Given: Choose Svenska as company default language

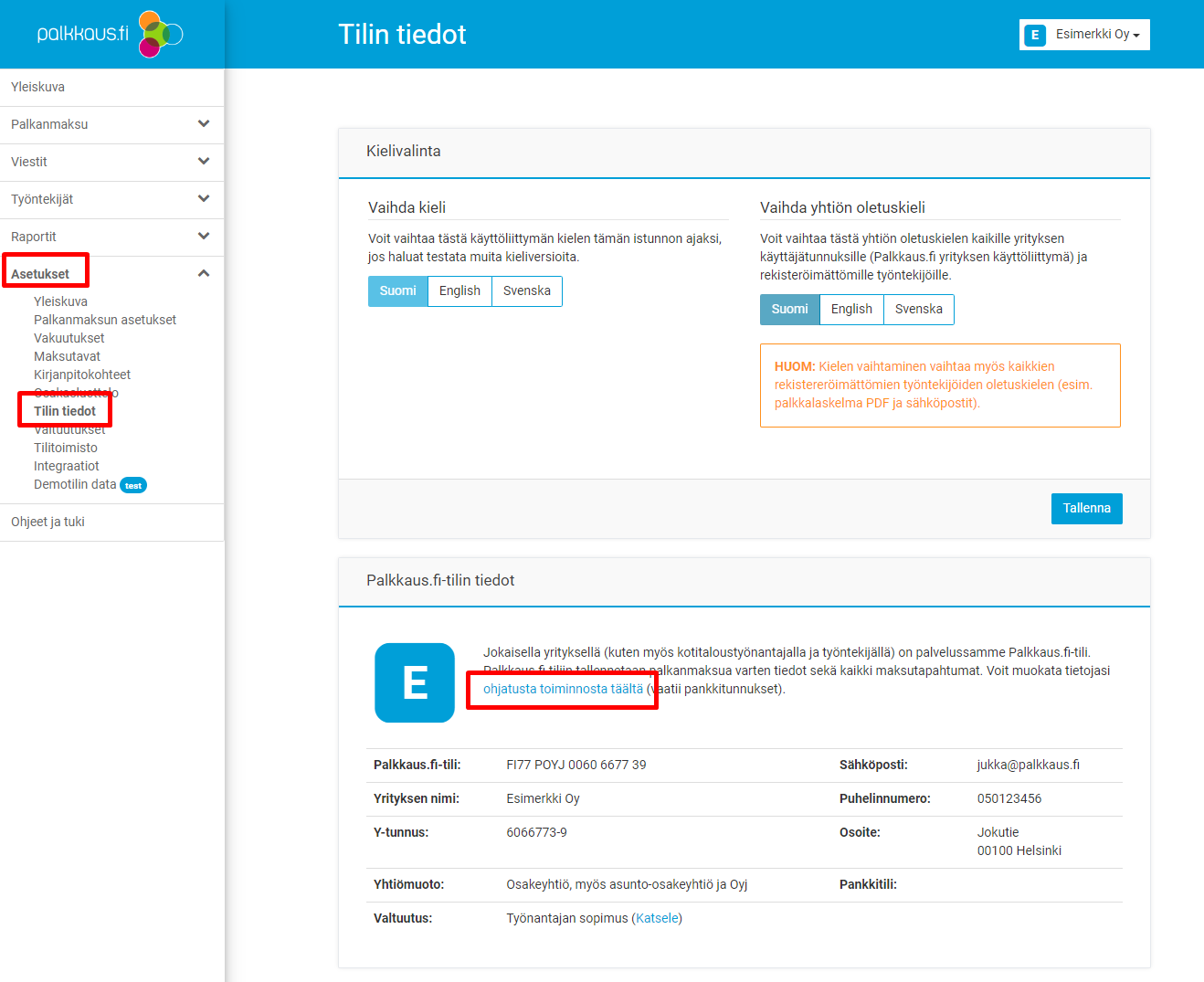Looking at the screenshot, I should pos(918,309).
